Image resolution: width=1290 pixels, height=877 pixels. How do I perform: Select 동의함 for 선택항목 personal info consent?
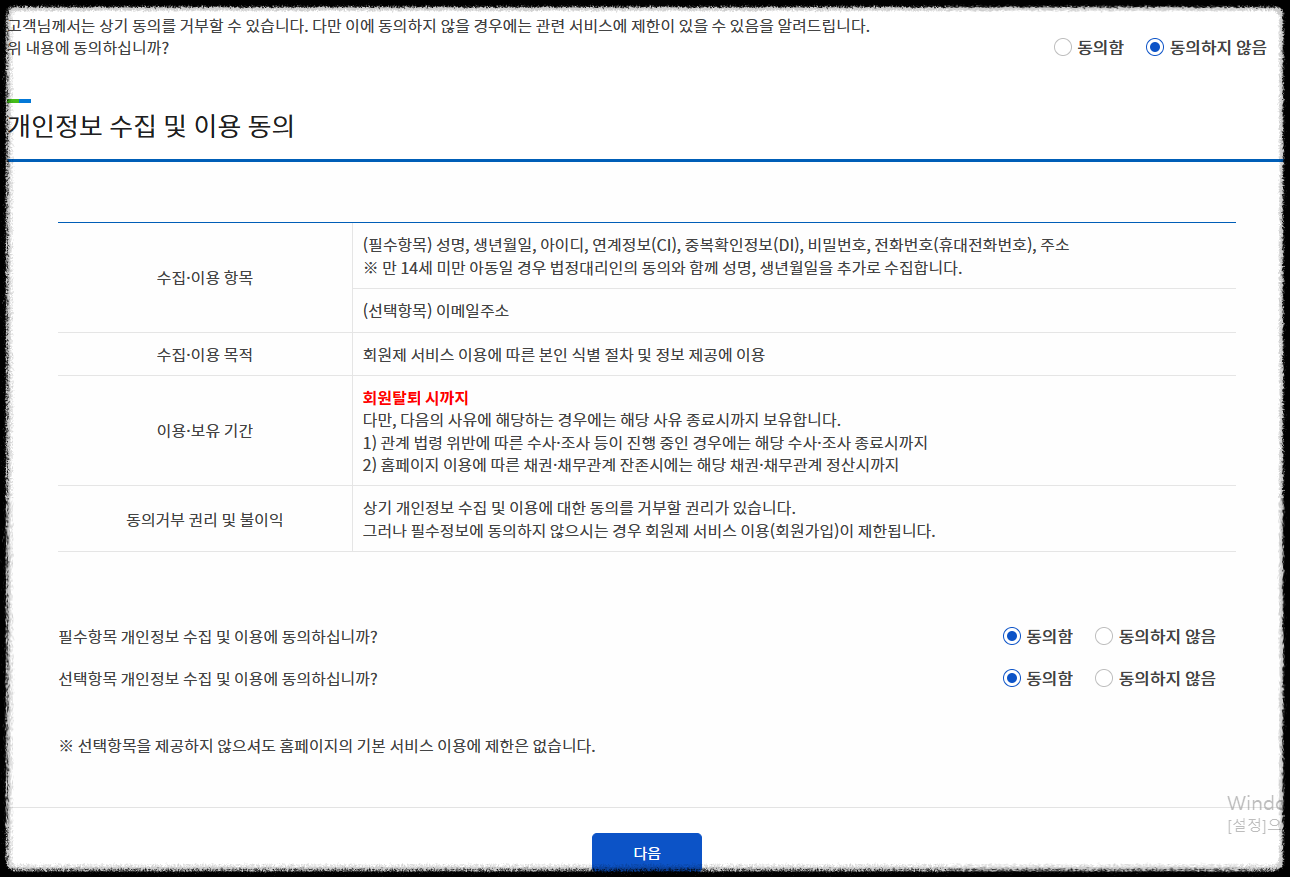pyautogui.click(x=1011, y=677)
